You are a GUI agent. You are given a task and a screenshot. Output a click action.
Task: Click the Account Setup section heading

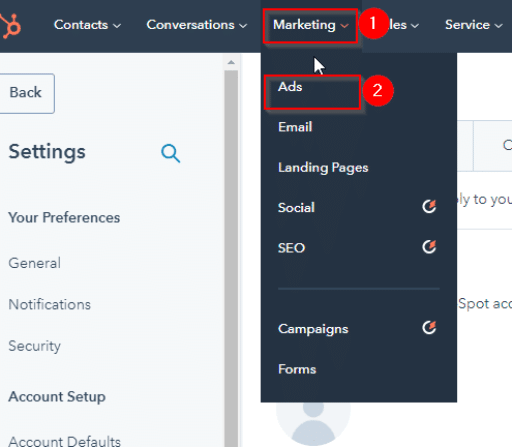pyautogui.click(x=57, y=397)
